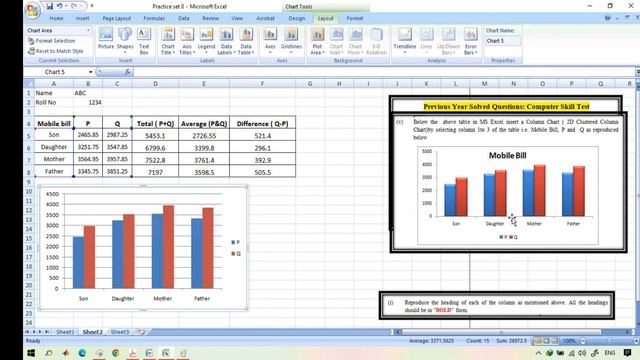
Task: Click Reset to Match Style
Action: (56, 51)
